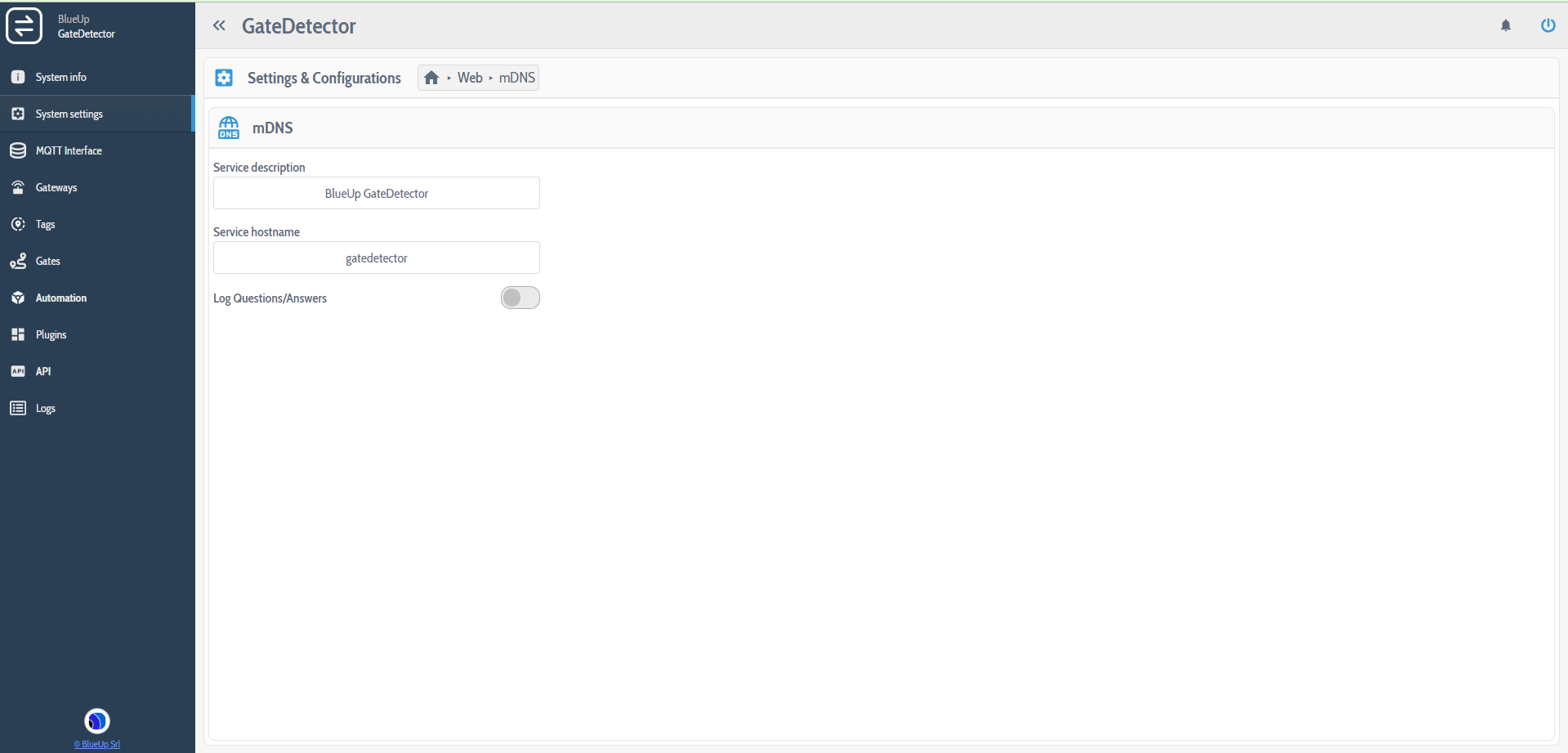Viewport: 1568px width, 753px height.
Task: Open System info page
Action: 60,77
